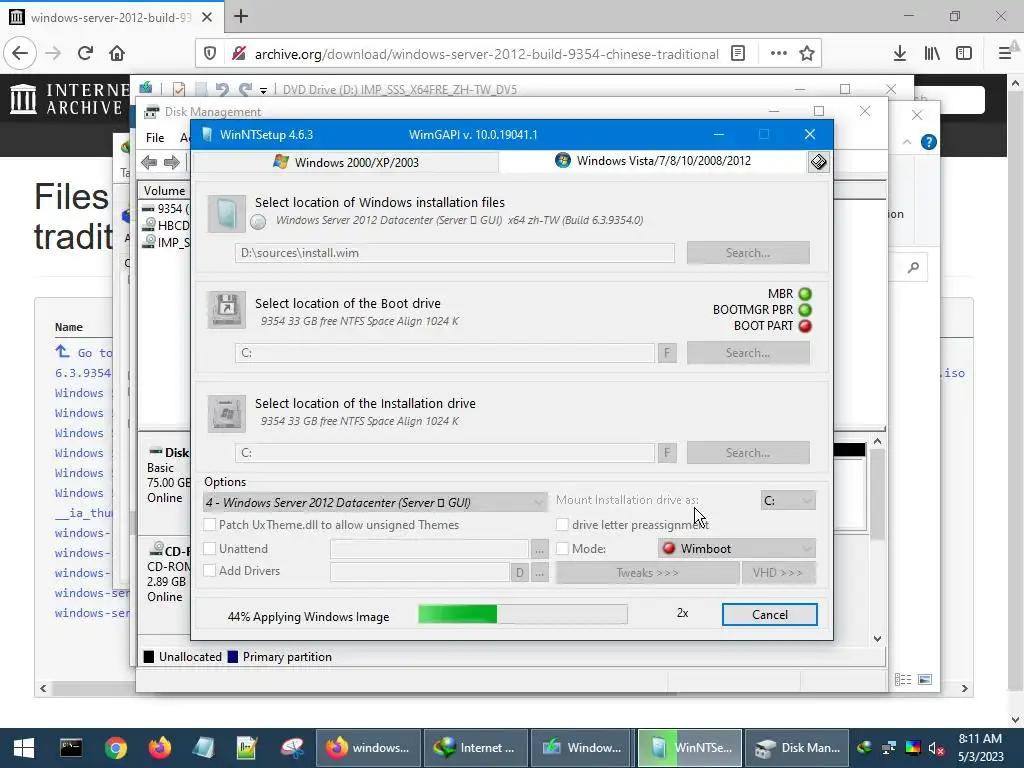Open new browser tab plus button
The height and width of the screenshot is (768, 1024).
point(241,16)
